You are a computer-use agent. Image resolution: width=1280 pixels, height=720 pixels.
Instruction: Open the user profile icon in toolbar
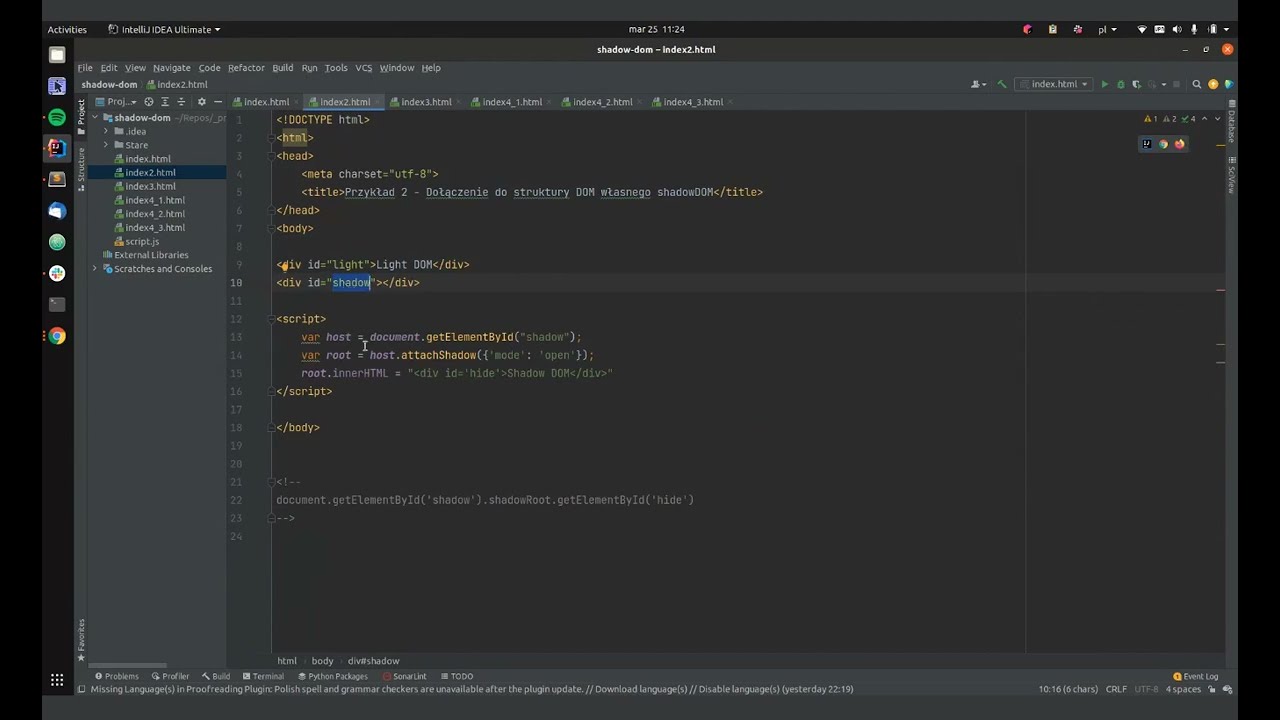tap(977, 84)
